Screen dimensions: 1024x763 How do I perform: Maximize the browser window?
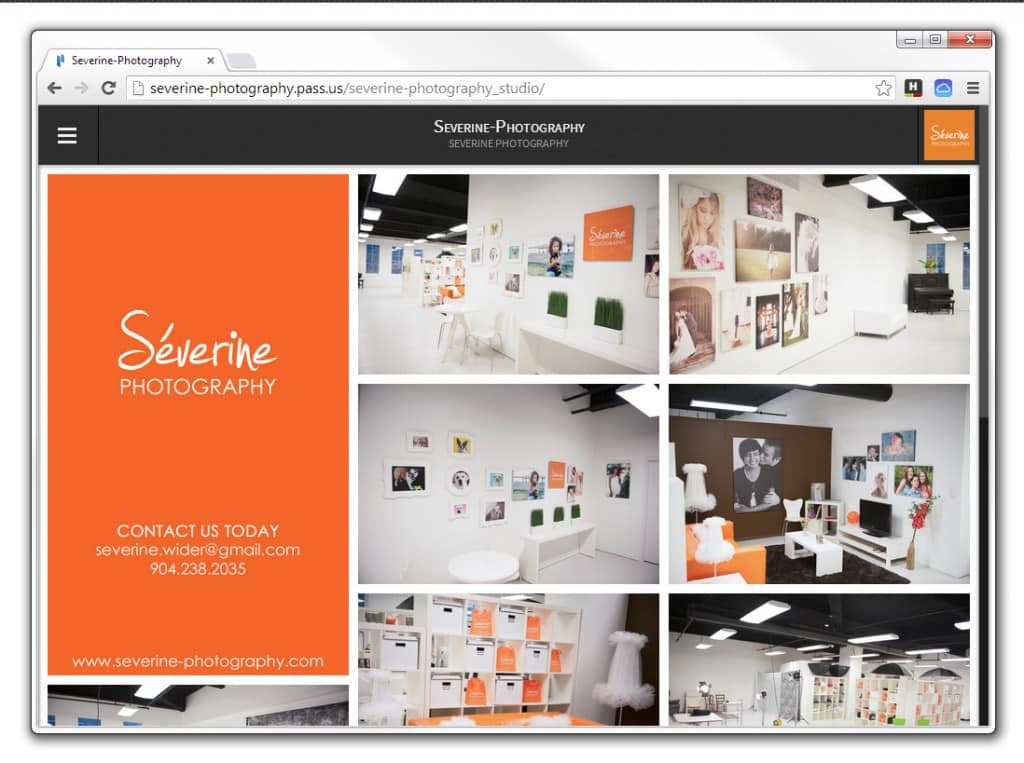(x=935, y=40)
